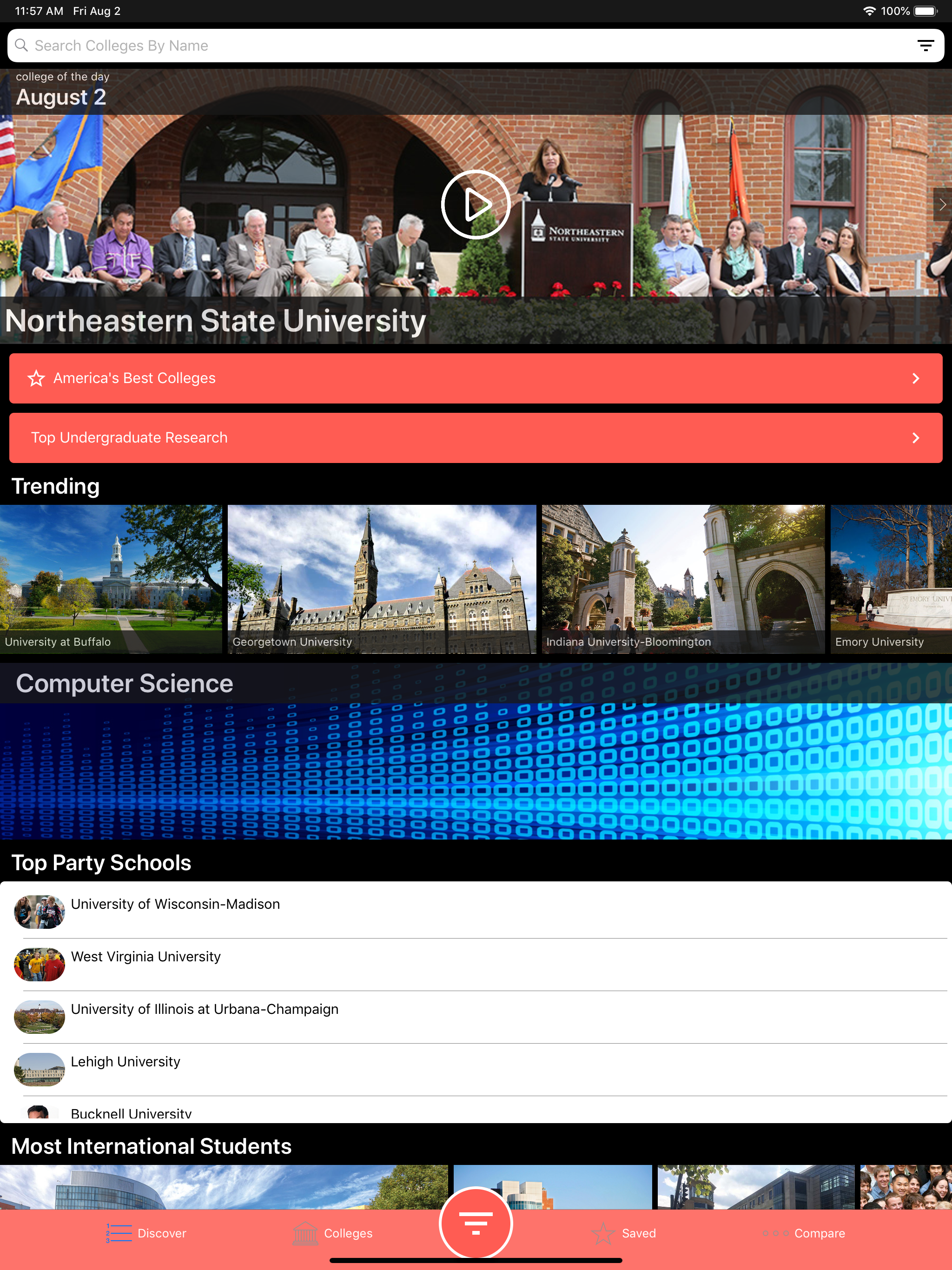
Task: Tap the battery status indicator
Action: point(926,11)
